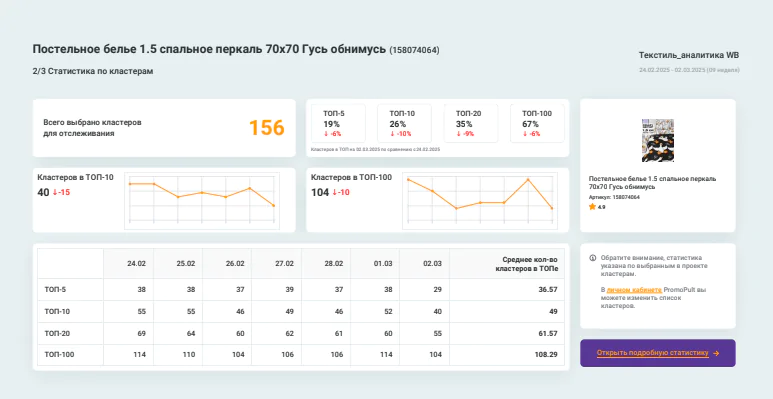
Task: Select the ТОП-10 percentage card
Action: coord(404,123)
